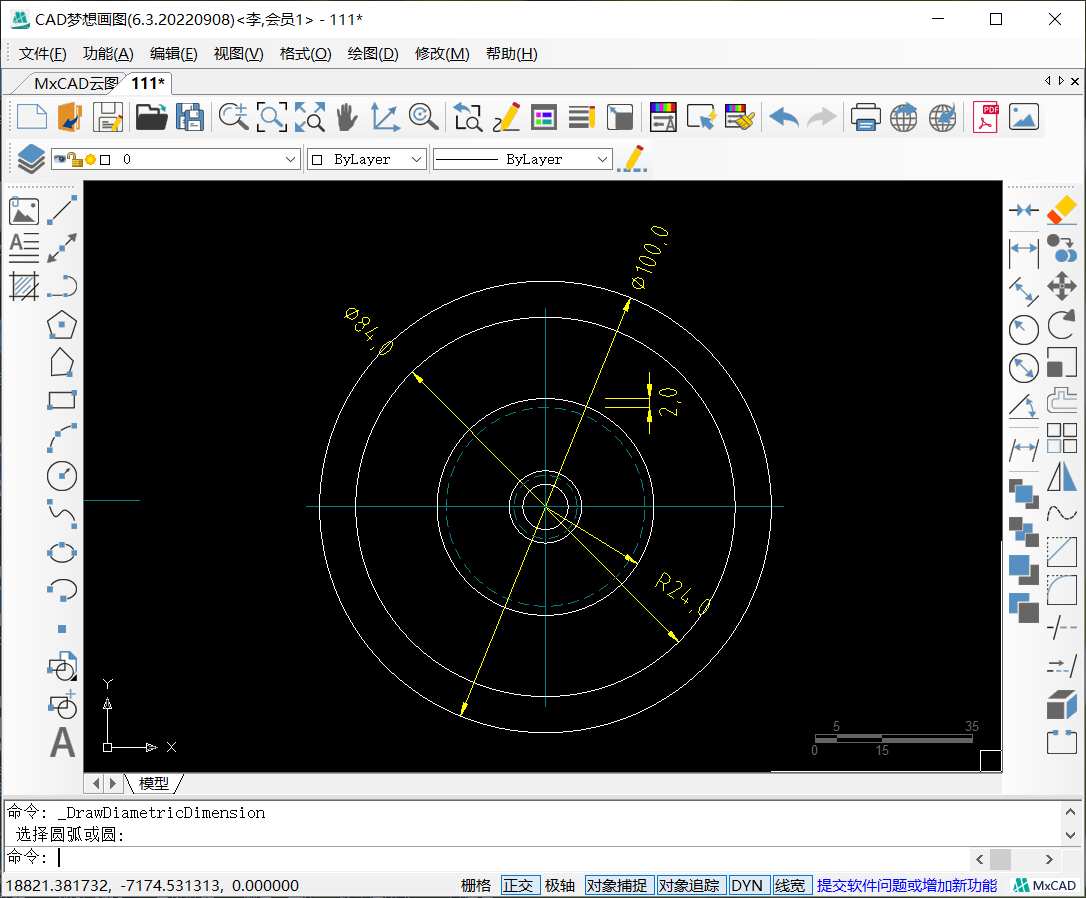Select the Hatch fill tool
This screenshot has width=1086, height=898.
24,286
